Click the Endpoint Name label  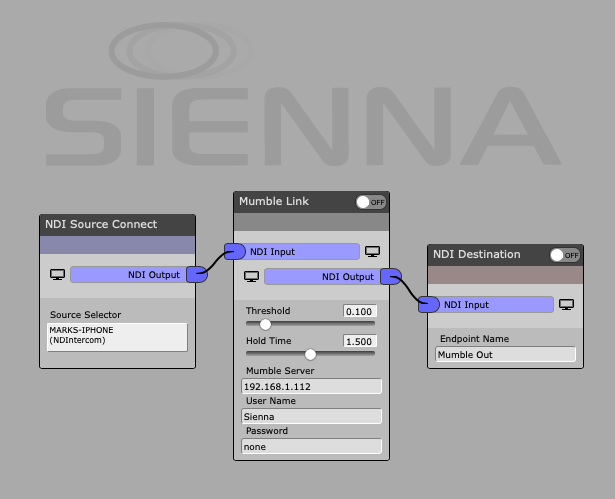tap(475, 339)
